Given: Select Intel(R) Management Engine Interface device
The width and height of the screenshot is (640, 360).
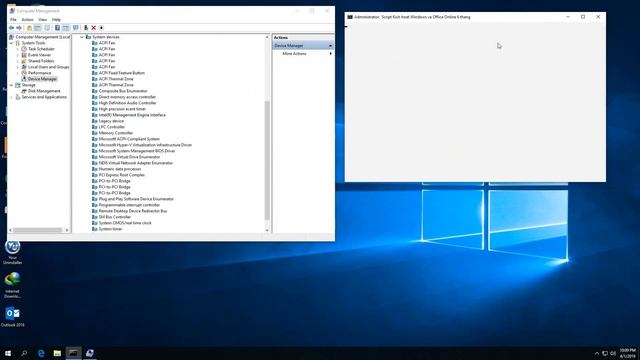Looking at the screenshot, I should [132, 115].
